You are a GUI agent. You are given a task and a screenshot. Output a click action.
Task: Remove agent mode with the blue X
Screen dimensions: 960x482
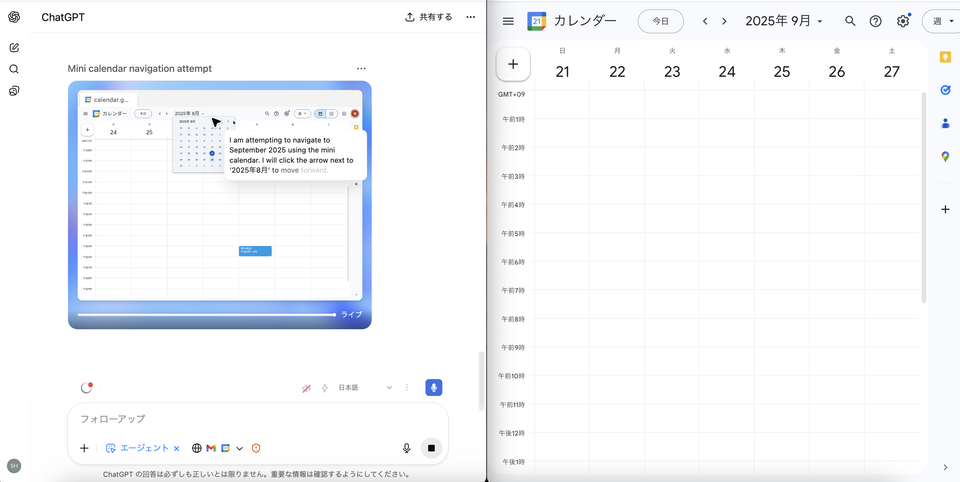click(176, 448)
